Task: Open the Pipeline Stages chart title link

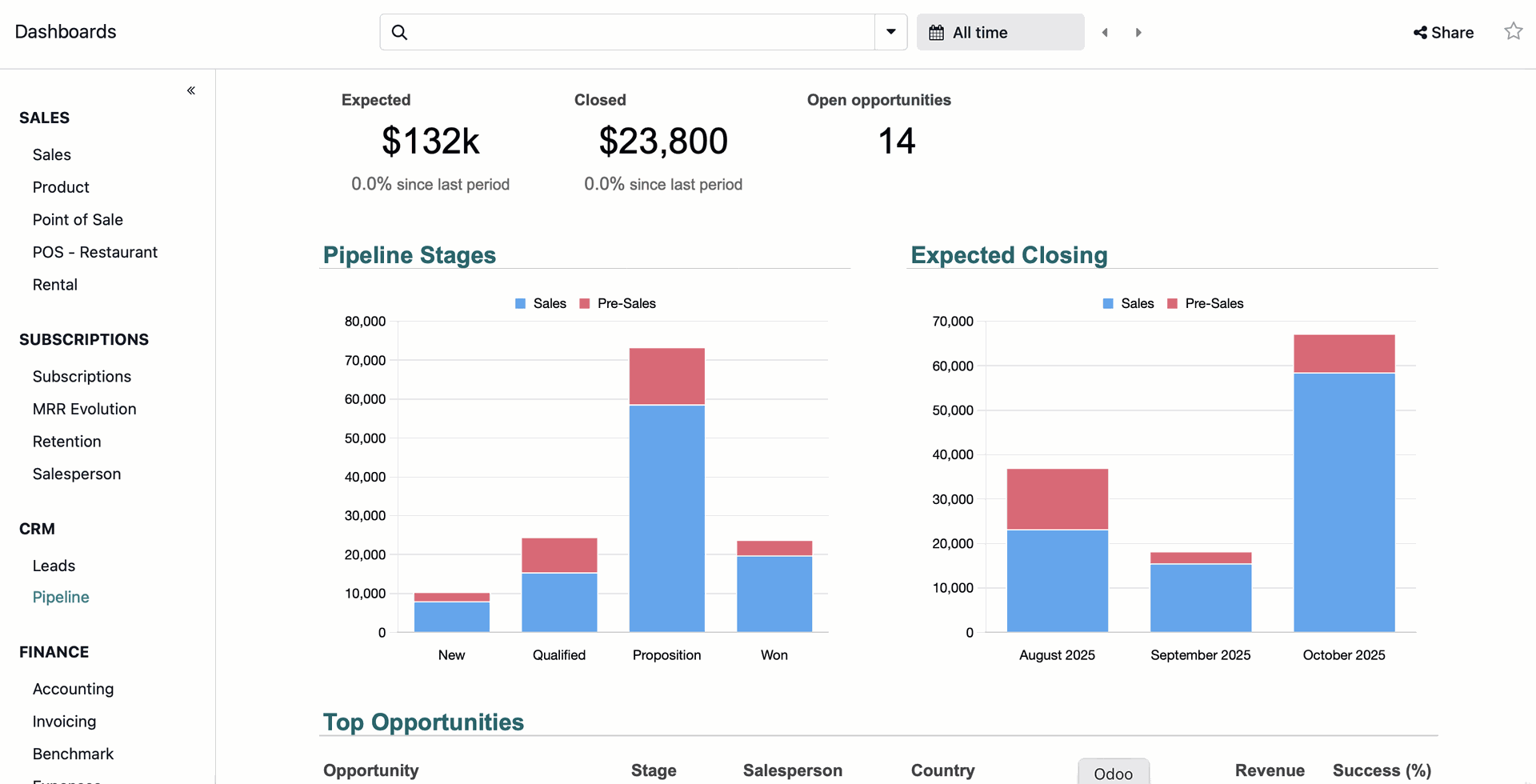Action: tap(409, 255)
